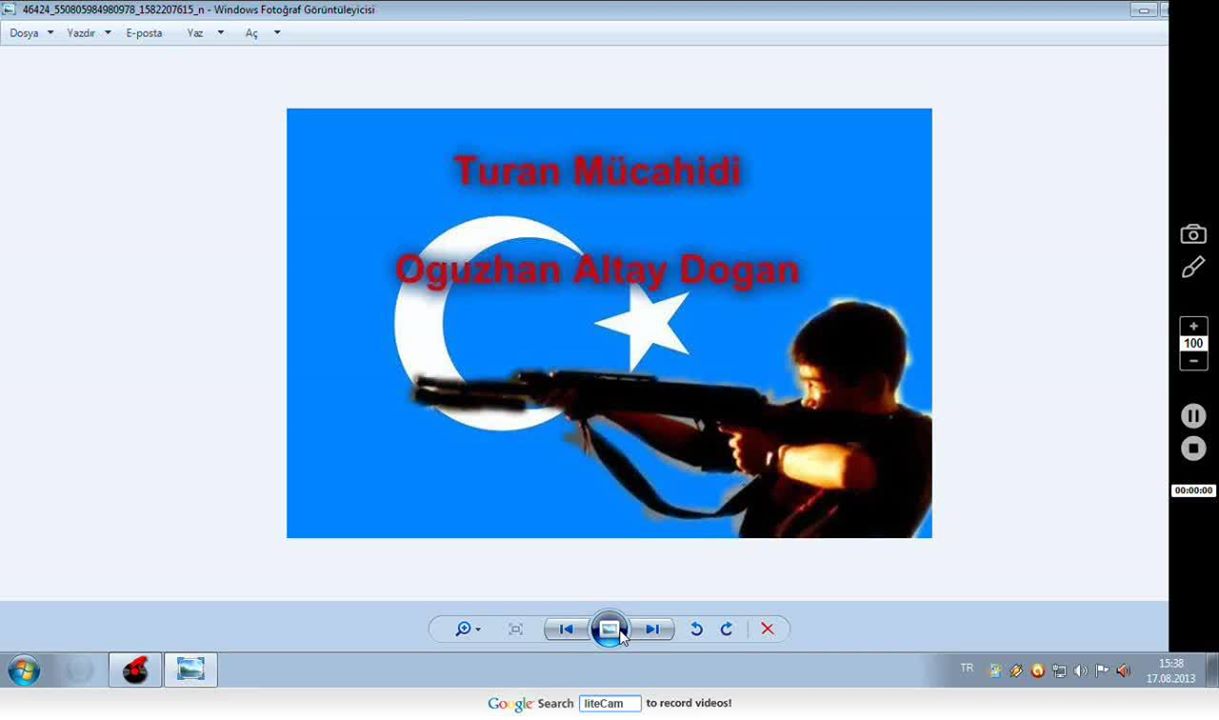1219x720 pixels.
Task: Click the liteCam search field
Action: click(610, 703)
